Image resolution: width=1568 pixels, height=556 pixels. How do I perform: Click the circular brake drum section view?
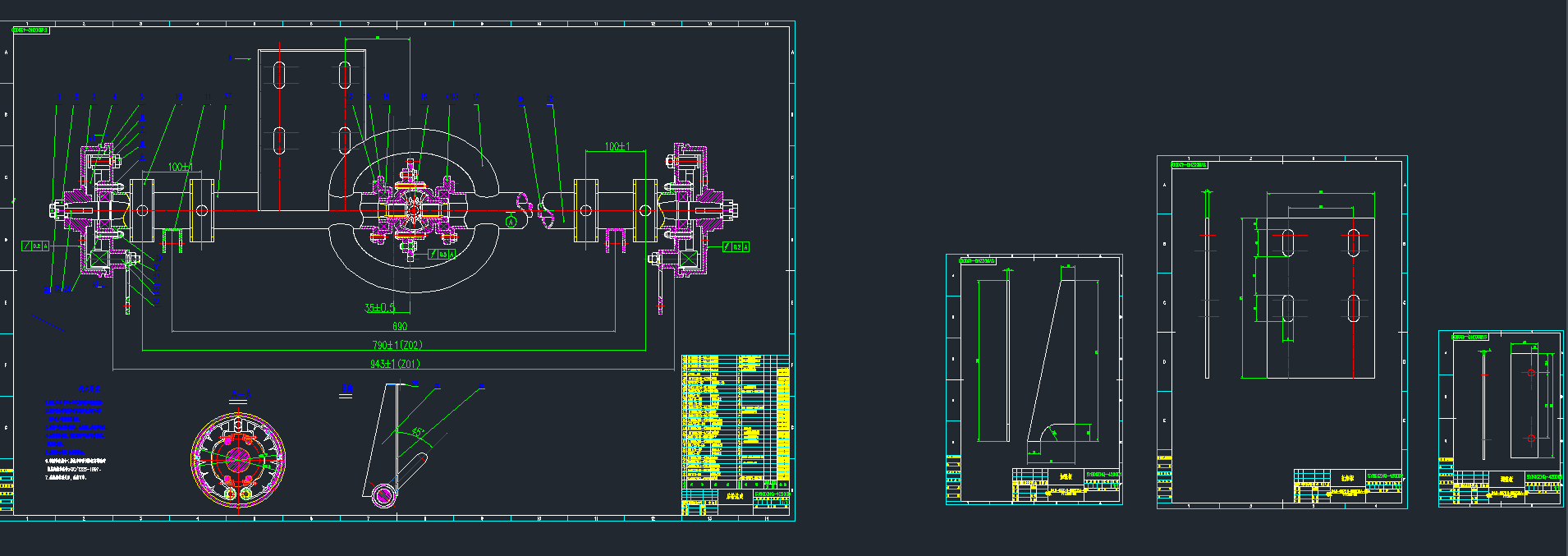238,458
